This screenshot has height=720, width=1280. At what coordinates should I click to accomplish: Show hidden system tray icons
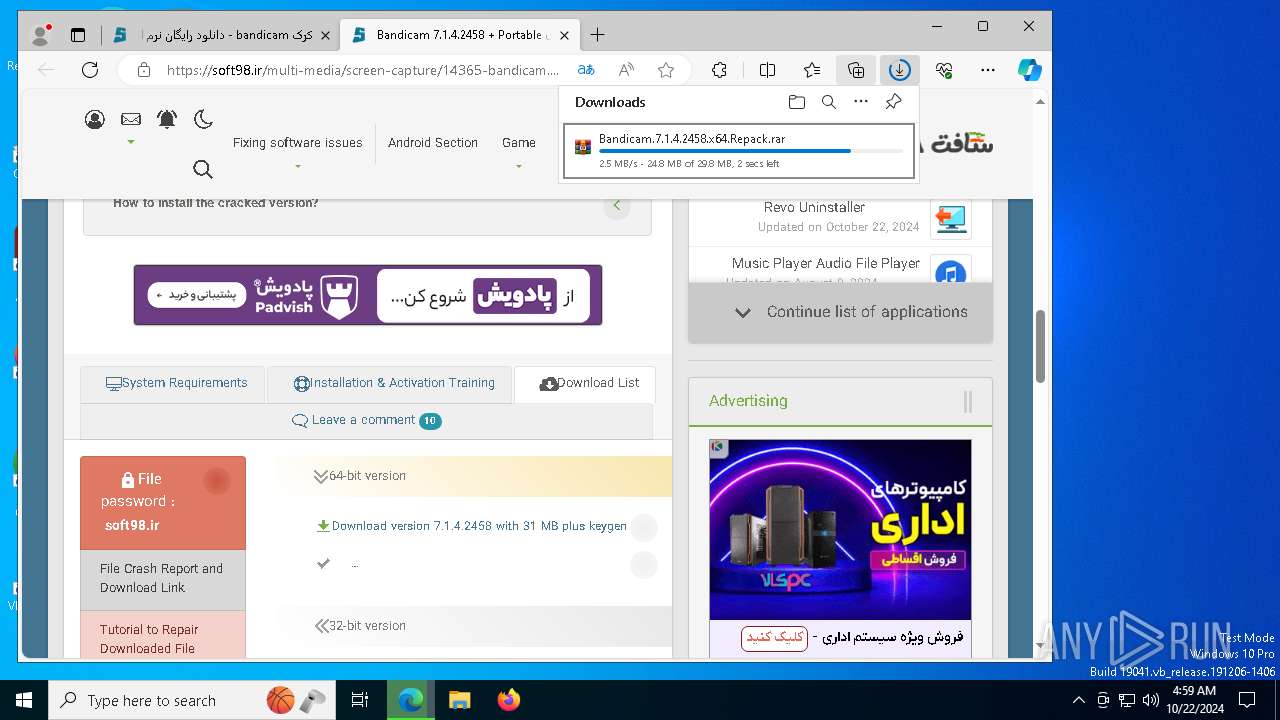coord(1078,700)
